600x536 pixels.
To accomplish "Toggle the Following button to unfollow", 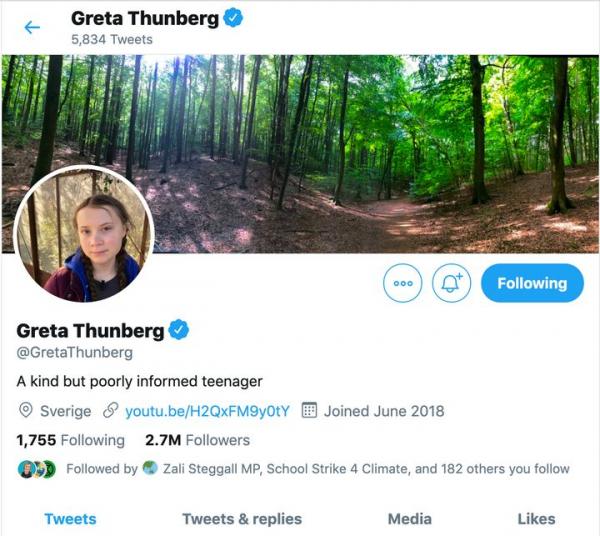I will (532, 283).
